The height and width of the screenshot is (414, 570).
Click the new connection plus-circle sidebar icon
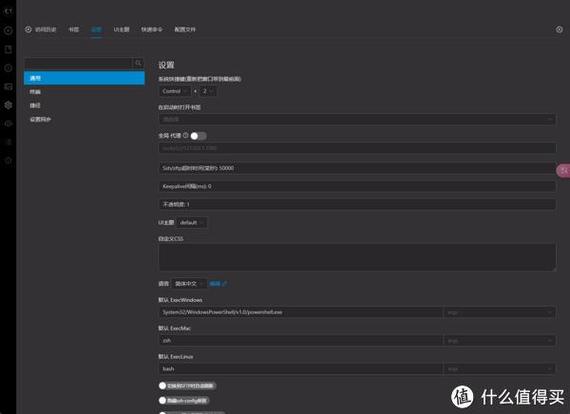point(8,30)
